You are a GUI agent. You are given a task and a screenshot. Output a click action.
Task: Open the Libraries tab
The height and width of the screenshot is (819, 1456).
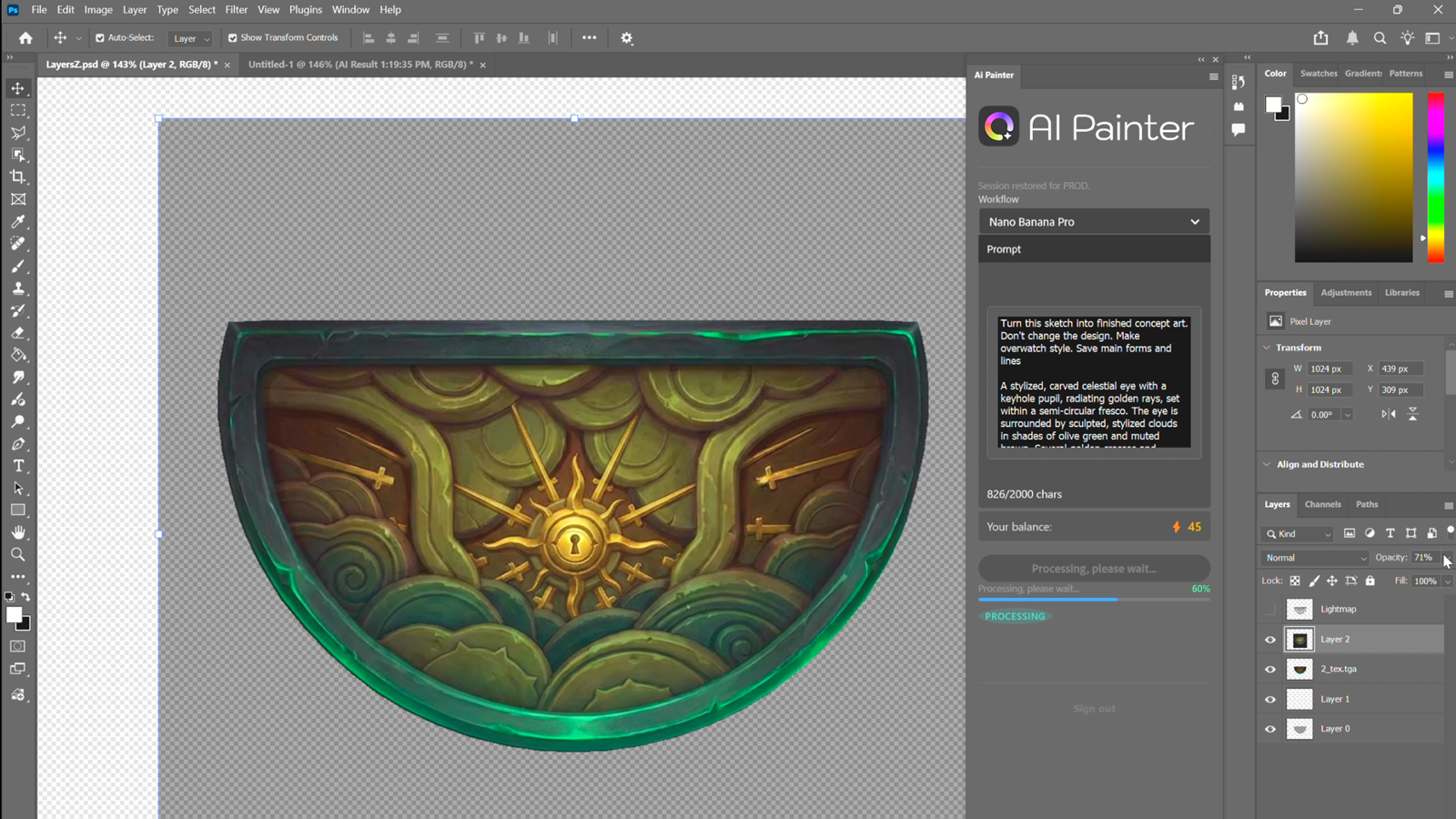(x=1401, y=293)
